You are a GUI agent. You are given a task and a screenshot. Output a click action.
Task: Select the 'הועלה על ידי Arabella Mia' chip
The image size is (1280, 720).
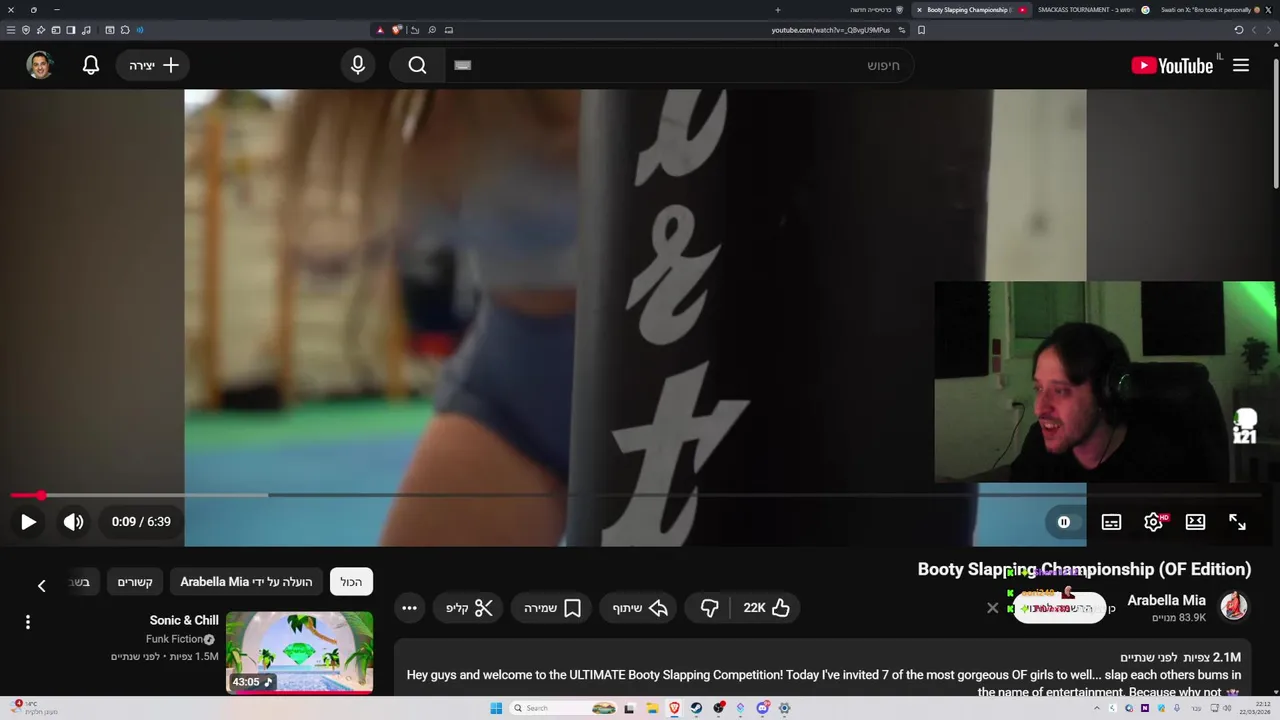click(x=246, y=582)
